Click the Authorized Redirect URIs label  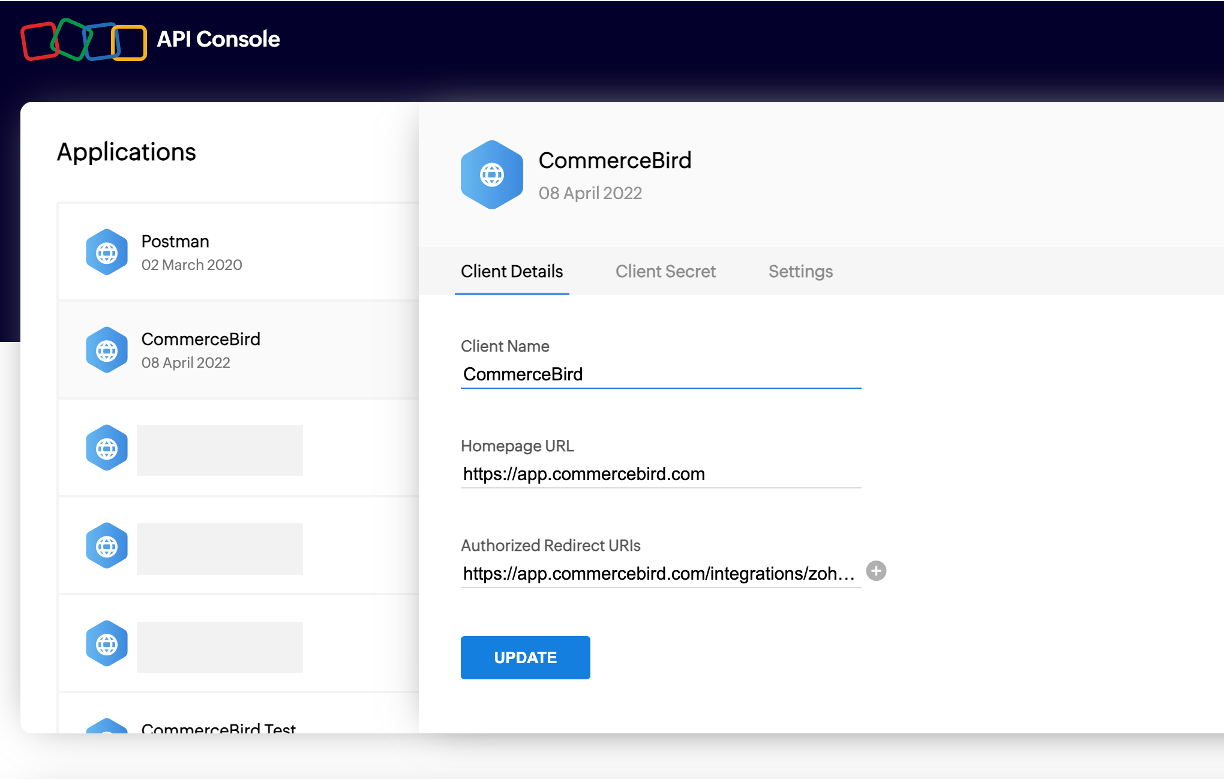[551, 546]
